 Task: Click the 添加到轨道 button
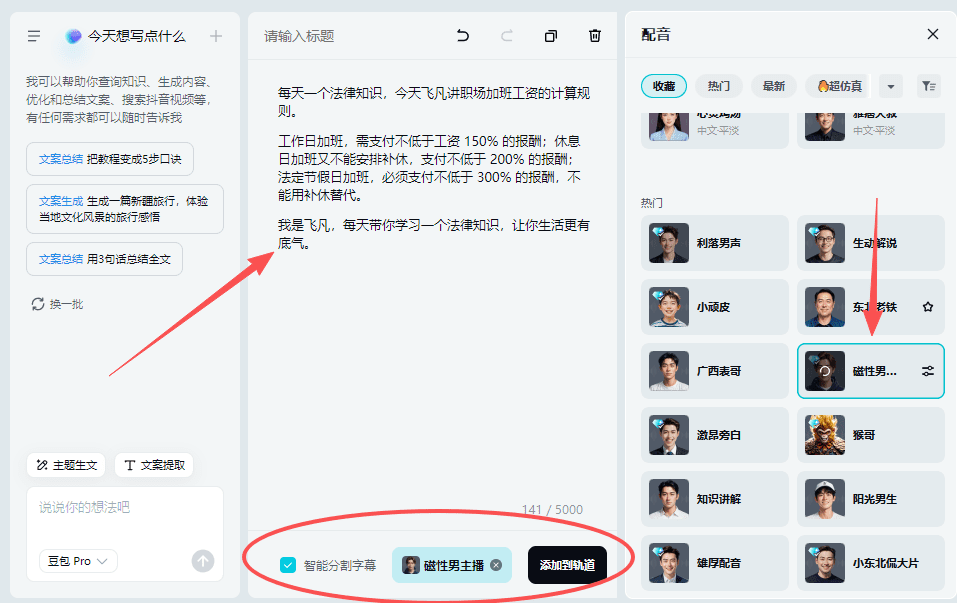[567, 565]
